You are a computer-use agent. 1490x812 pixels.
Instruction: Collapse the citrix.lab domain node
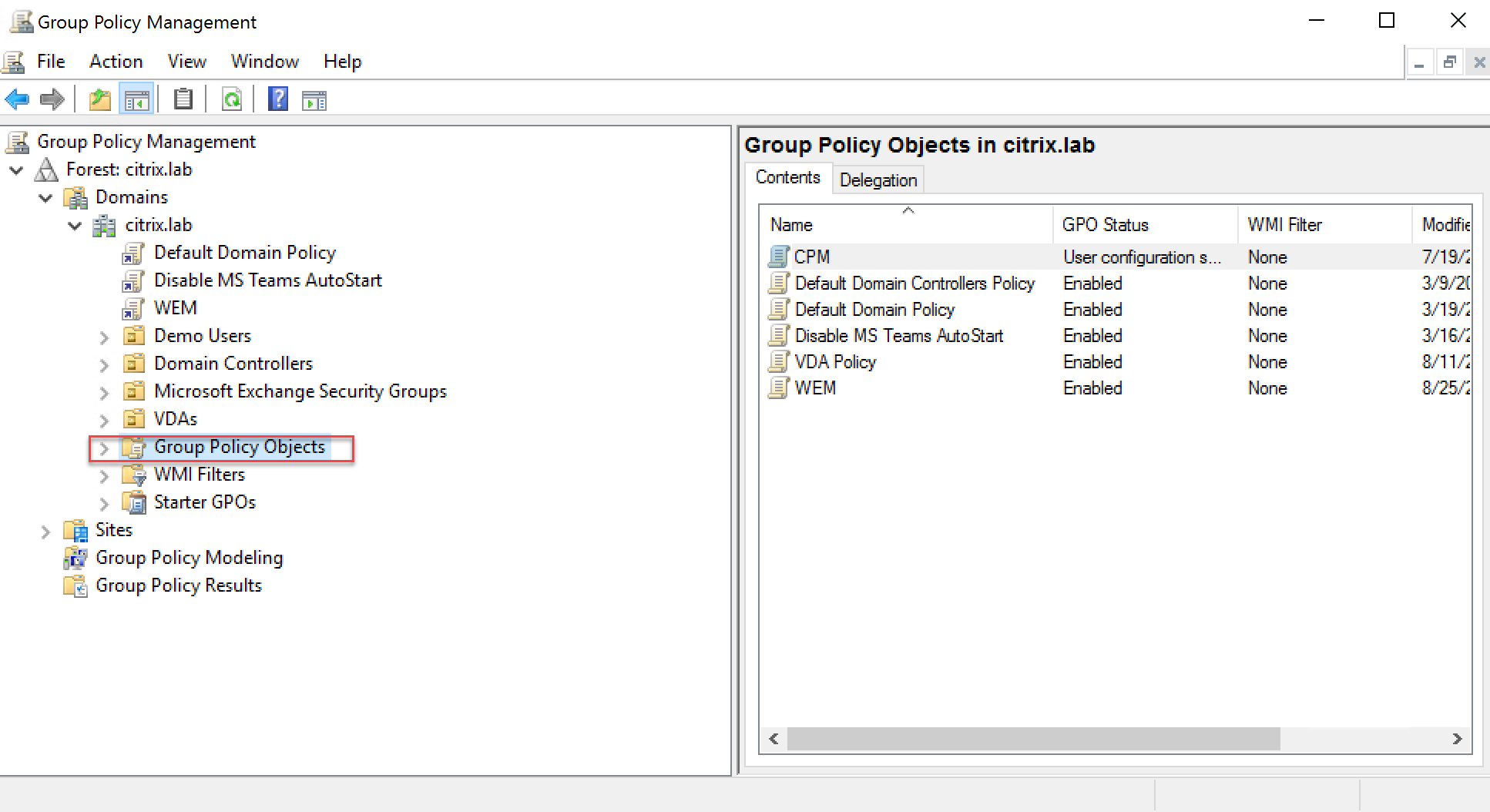click(75, 226)
